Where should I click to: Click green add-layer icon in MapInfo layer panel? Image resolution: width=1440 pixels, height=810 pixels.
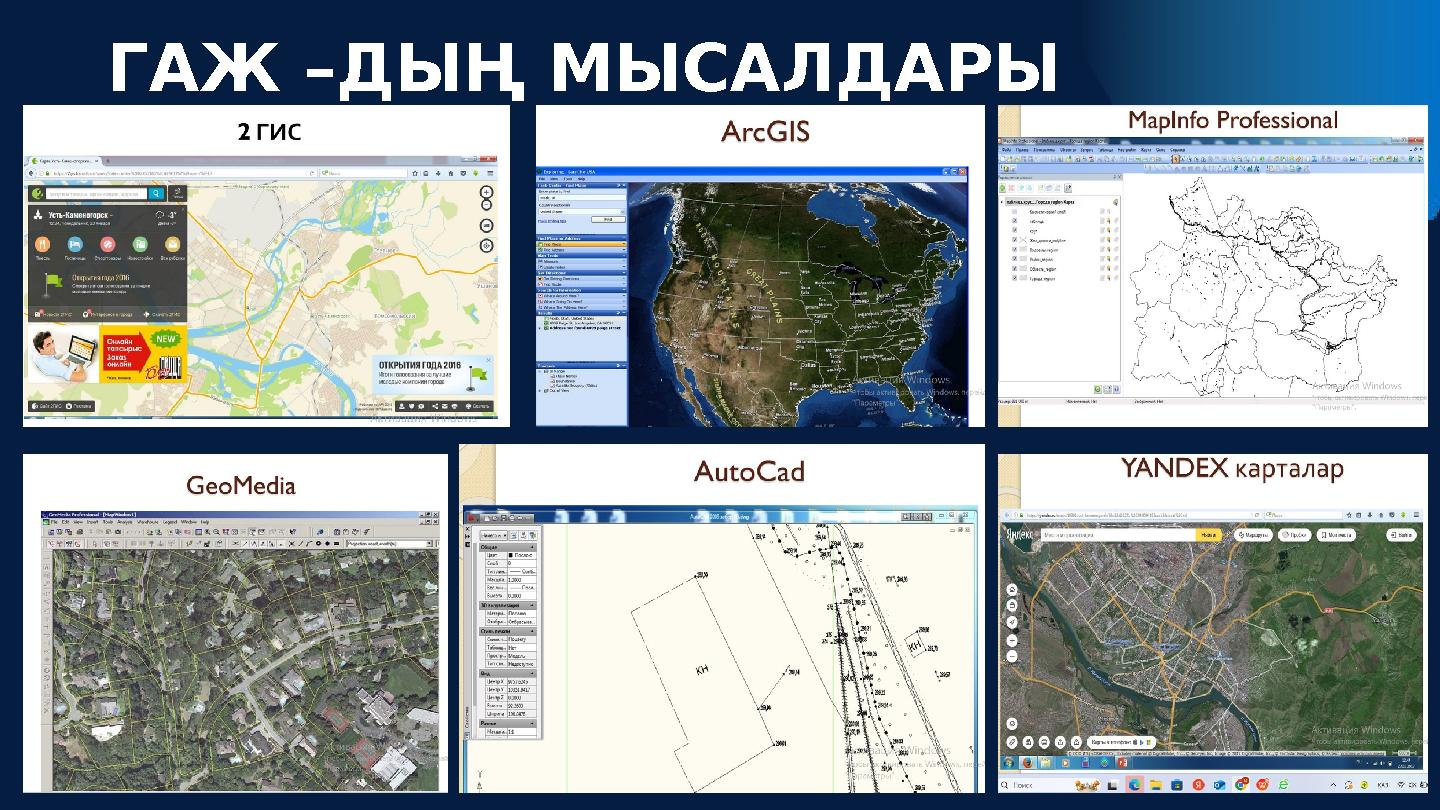(x=1002, y=188)
